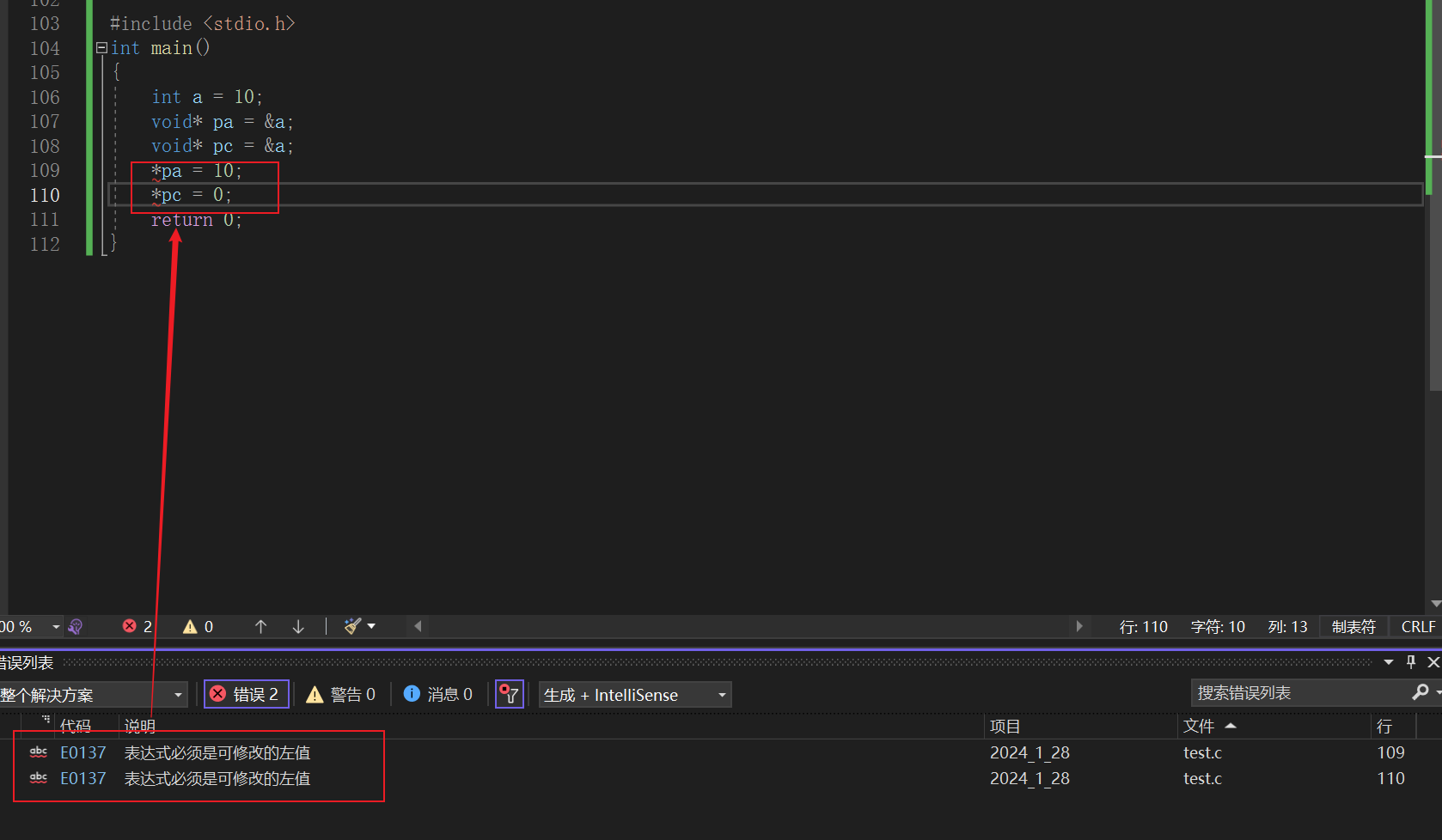
Task: Go to previous issue with up arrow
Action: click(261, 627)
